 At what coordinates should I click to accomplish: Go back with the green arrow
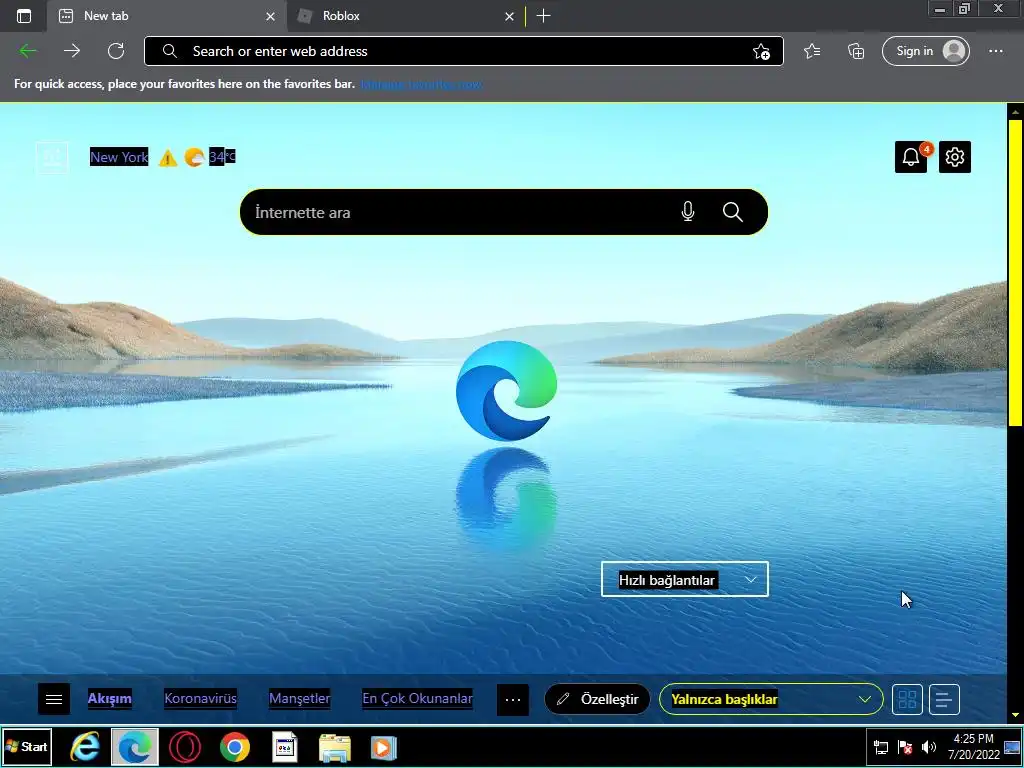(x=28, y=51)
